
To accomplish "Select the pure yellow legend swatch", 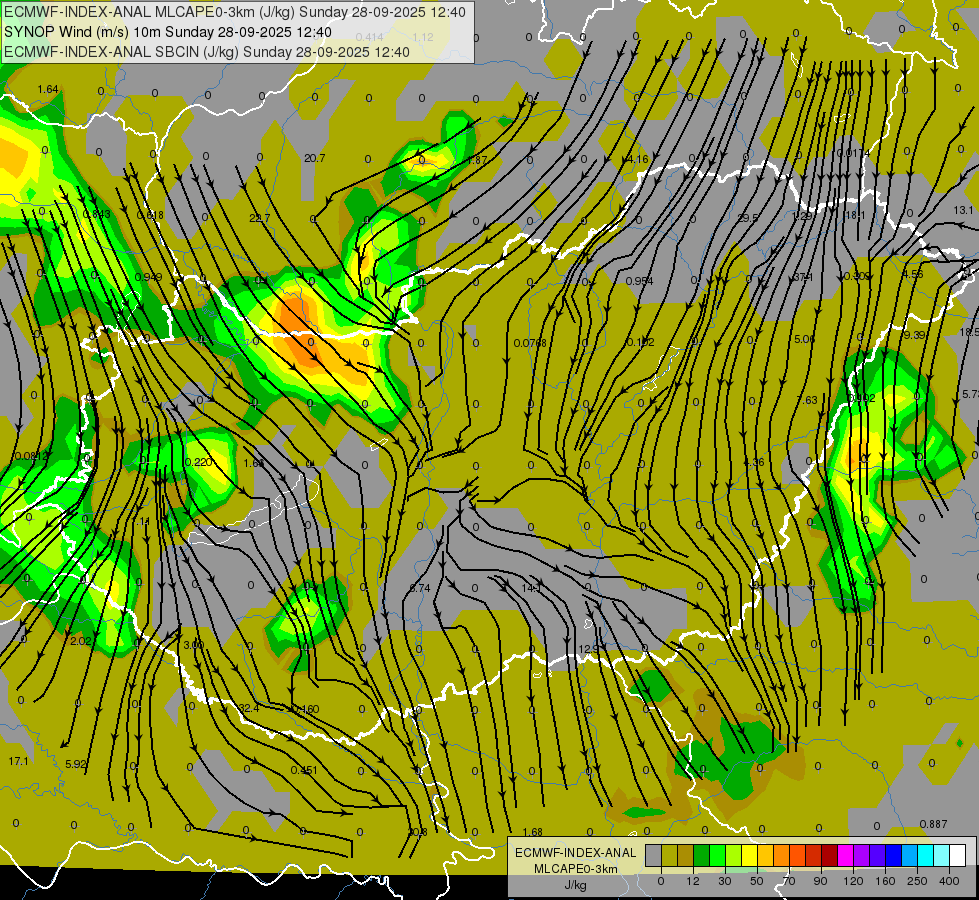I will click(x=750, y=855).
